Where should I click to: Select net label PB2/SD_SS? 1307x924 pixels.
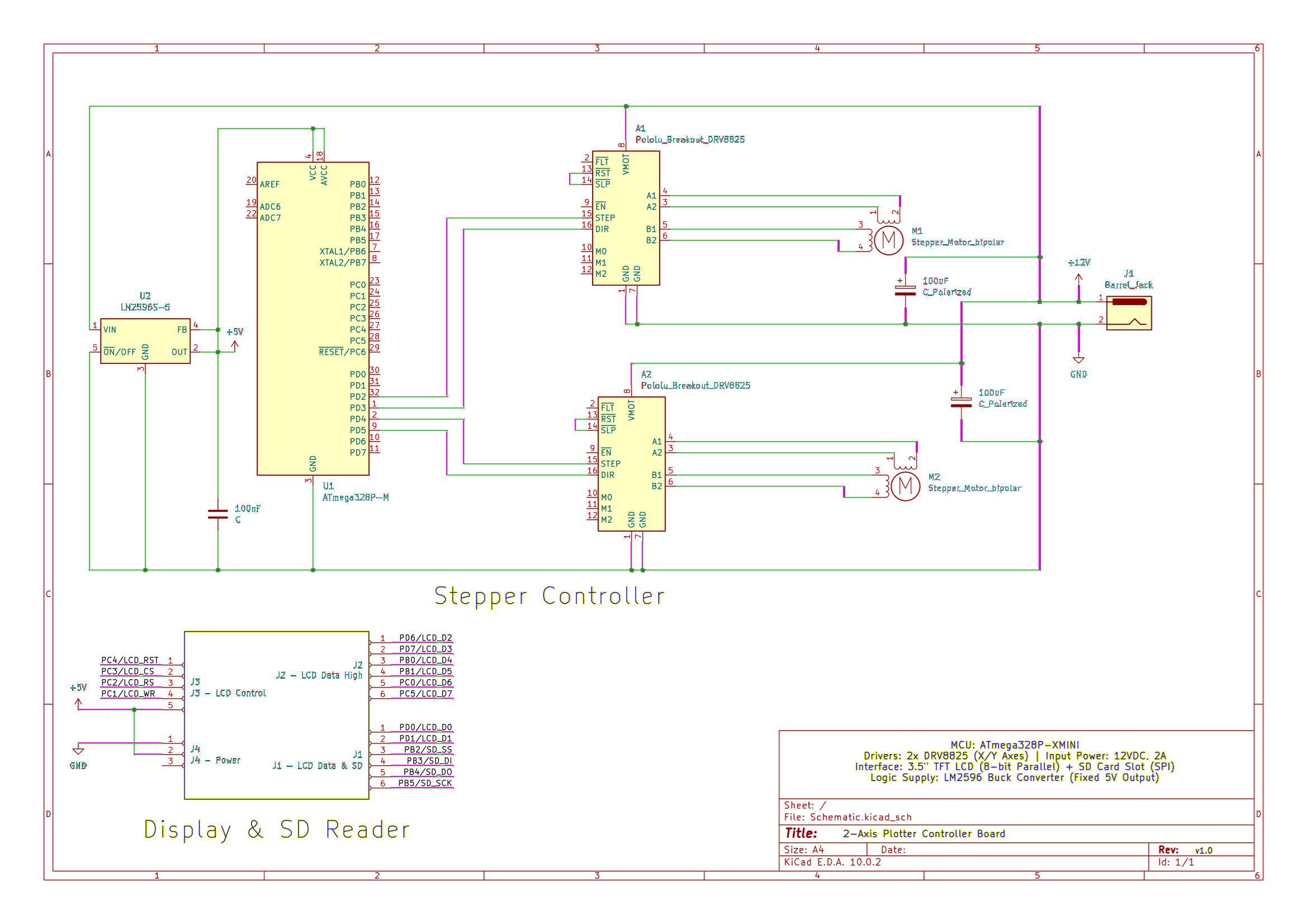click(x=428, y=749)
